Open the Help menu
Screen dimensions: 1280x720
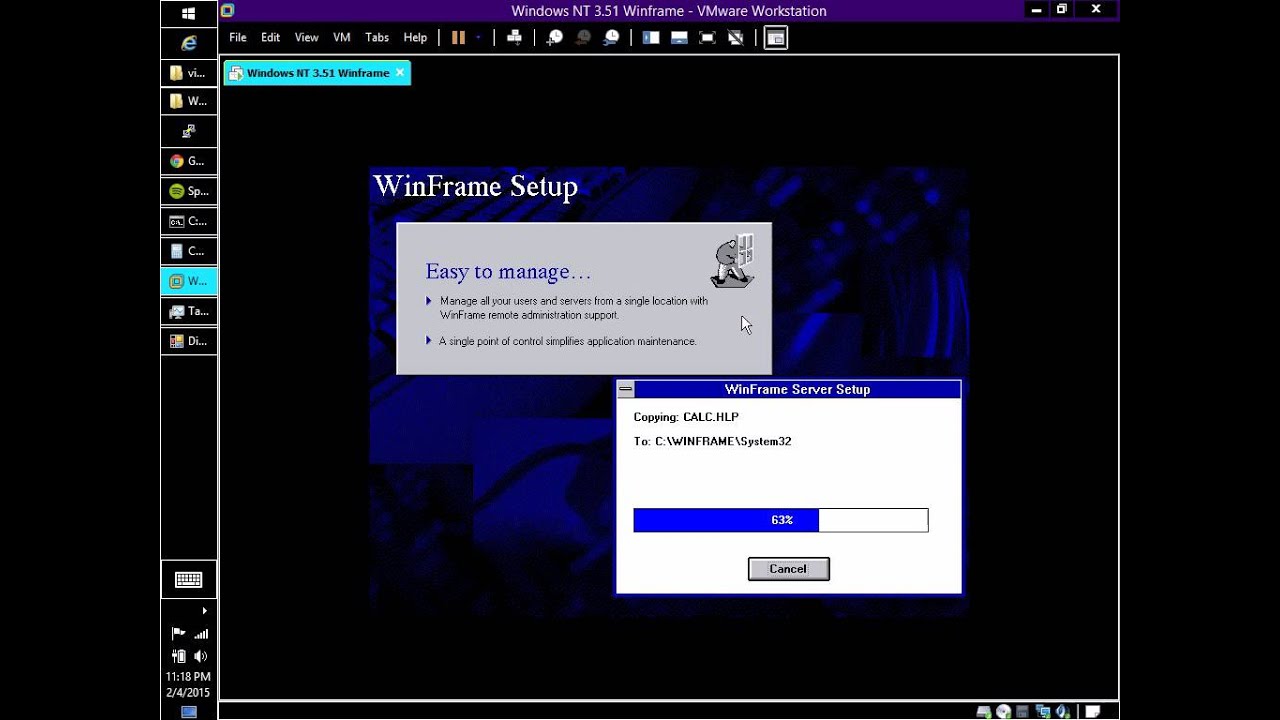point(415,37)
